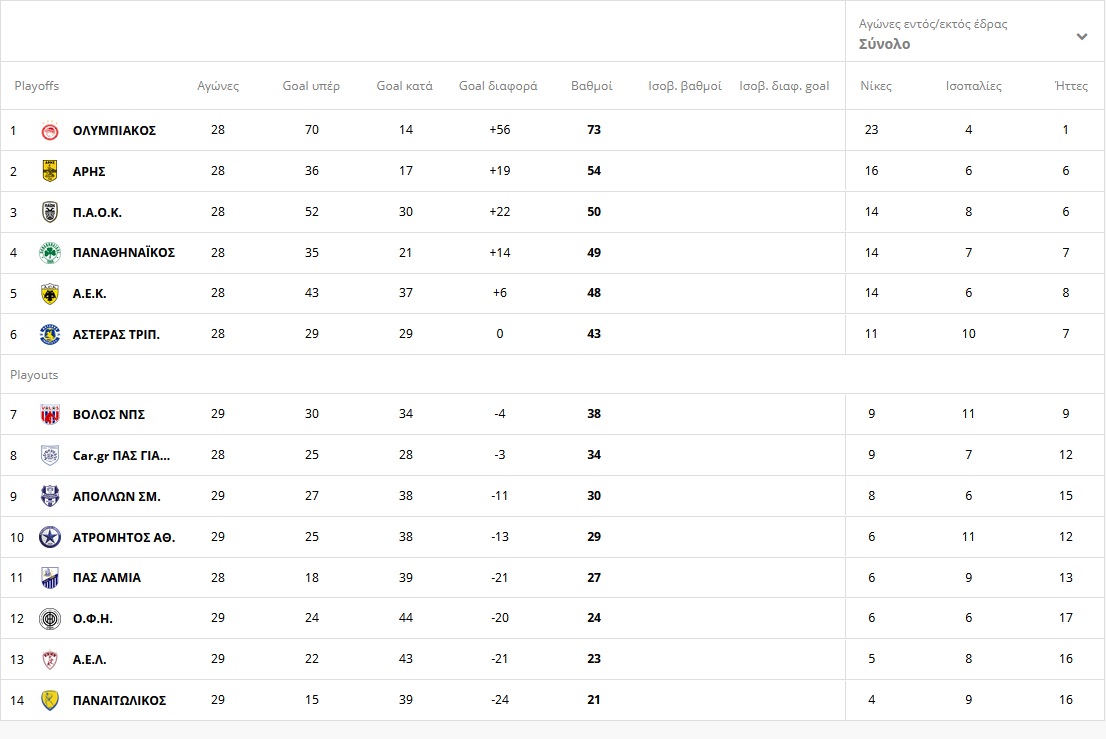This screenshot has width=1106, height=739.
Task: Open ΠΑΝΑΘΗΝΑΪΚΟΣ team link
Action: coord(123,252)
